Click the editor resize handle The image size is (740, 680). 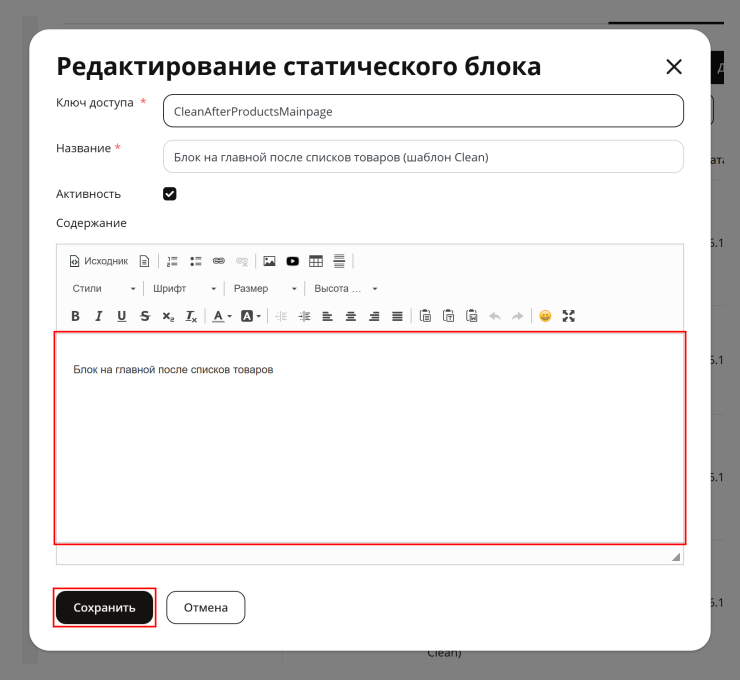(x=676, y=557)
